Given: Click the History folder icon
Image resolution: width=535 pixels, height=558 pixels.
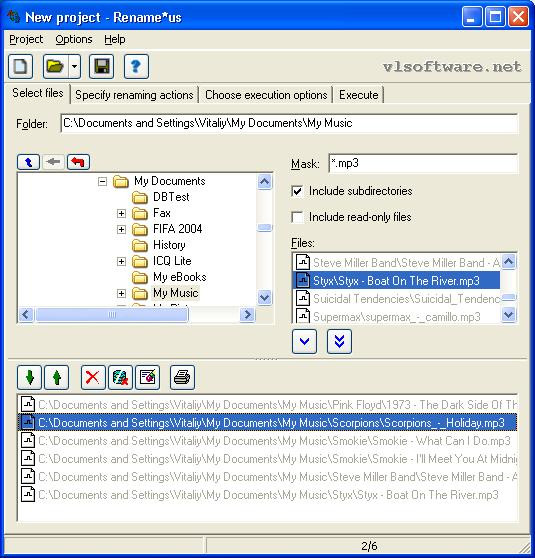Looking at the screenshot, I should coord(140,245).
